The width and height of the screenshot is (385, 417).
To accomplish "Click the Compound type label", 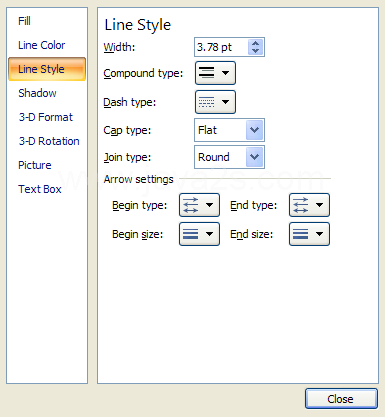I will click(143, 73).
